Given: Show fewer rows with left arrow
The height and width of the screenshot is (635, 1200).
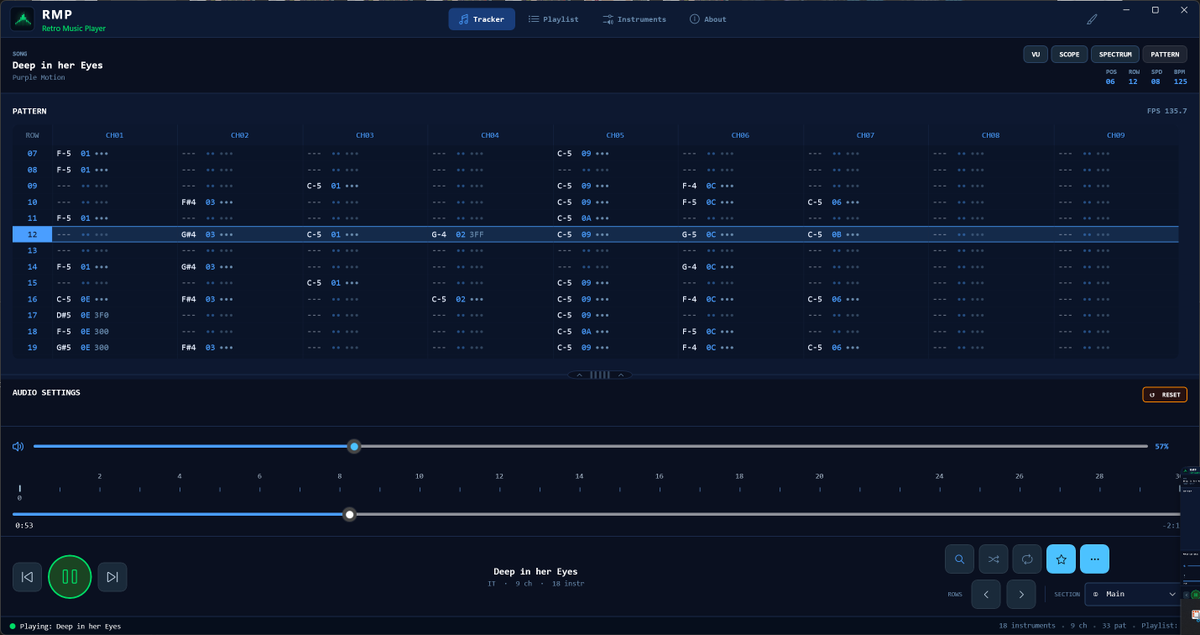Looking at the screenshot, I should coord(986,594).
